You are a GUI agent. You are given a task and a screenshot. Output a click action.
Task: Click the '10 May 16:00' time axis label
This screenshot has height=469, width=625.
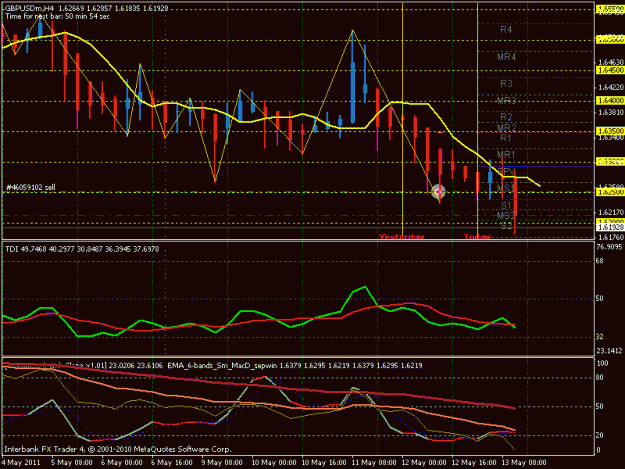tap(324, 463)
